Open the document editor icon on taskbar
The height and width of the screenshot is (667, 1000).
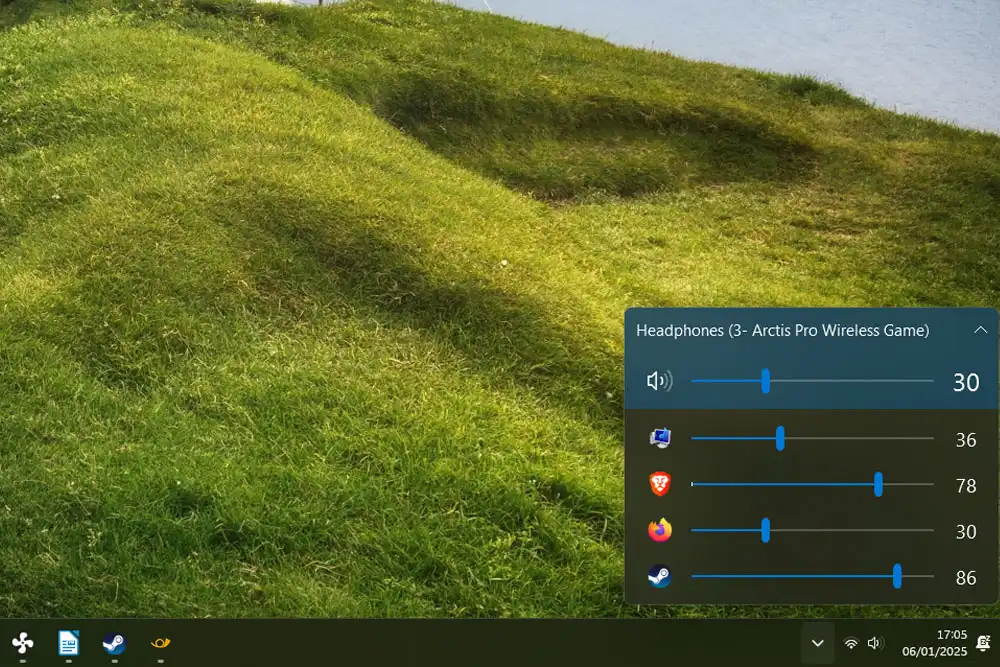(x=68, y=643)
